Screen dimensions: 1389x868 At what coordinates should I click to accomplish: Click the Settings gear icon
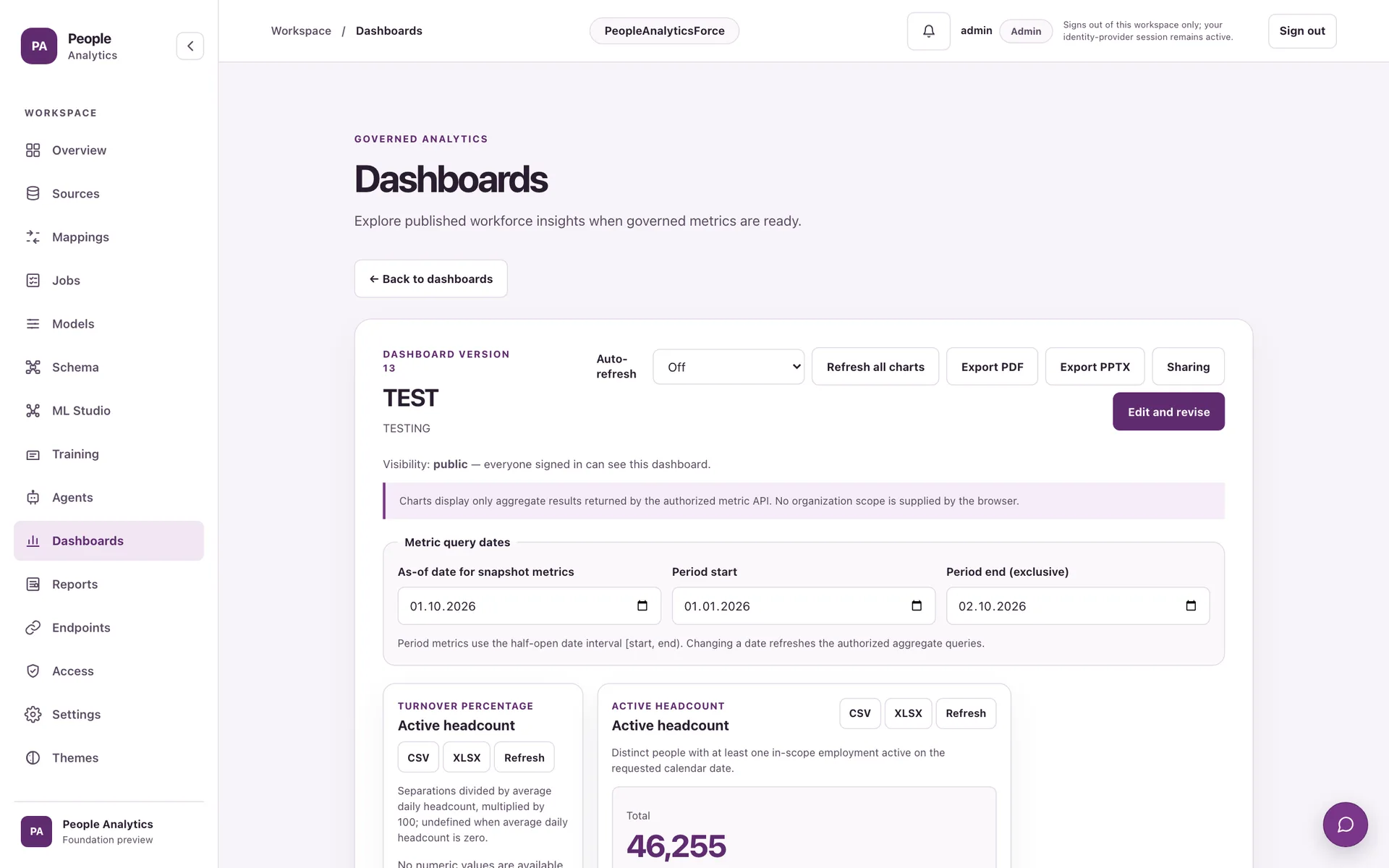(33, 715)
